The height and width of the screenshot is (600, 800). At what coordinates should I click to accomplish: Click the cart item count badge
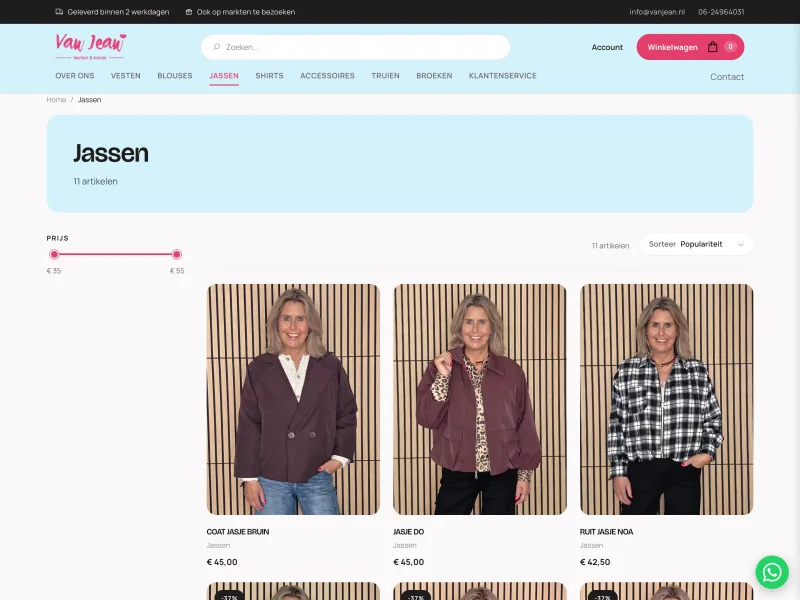(731, 47)
